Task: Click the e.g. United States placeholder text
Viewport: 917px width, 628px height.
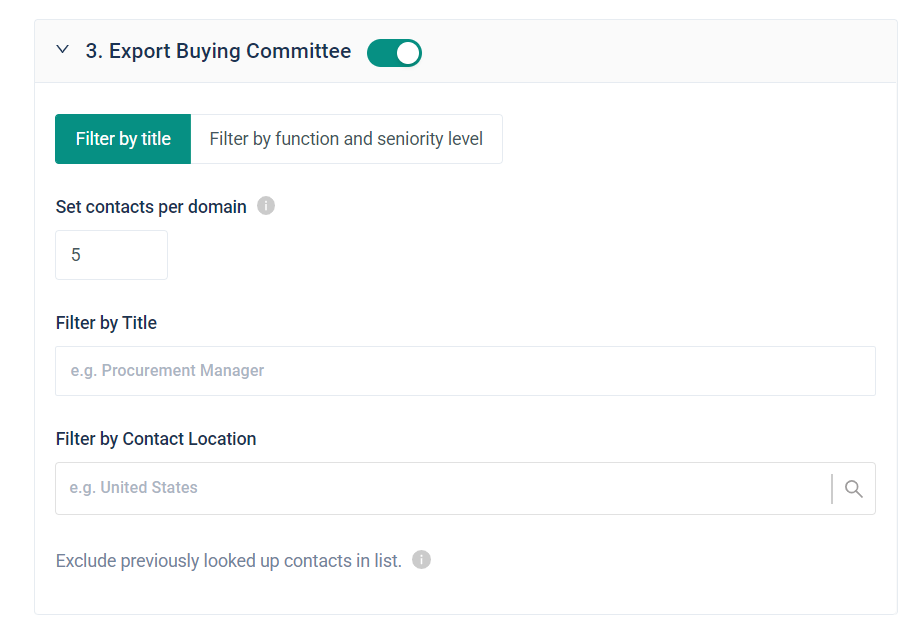Action: [134, 488]
